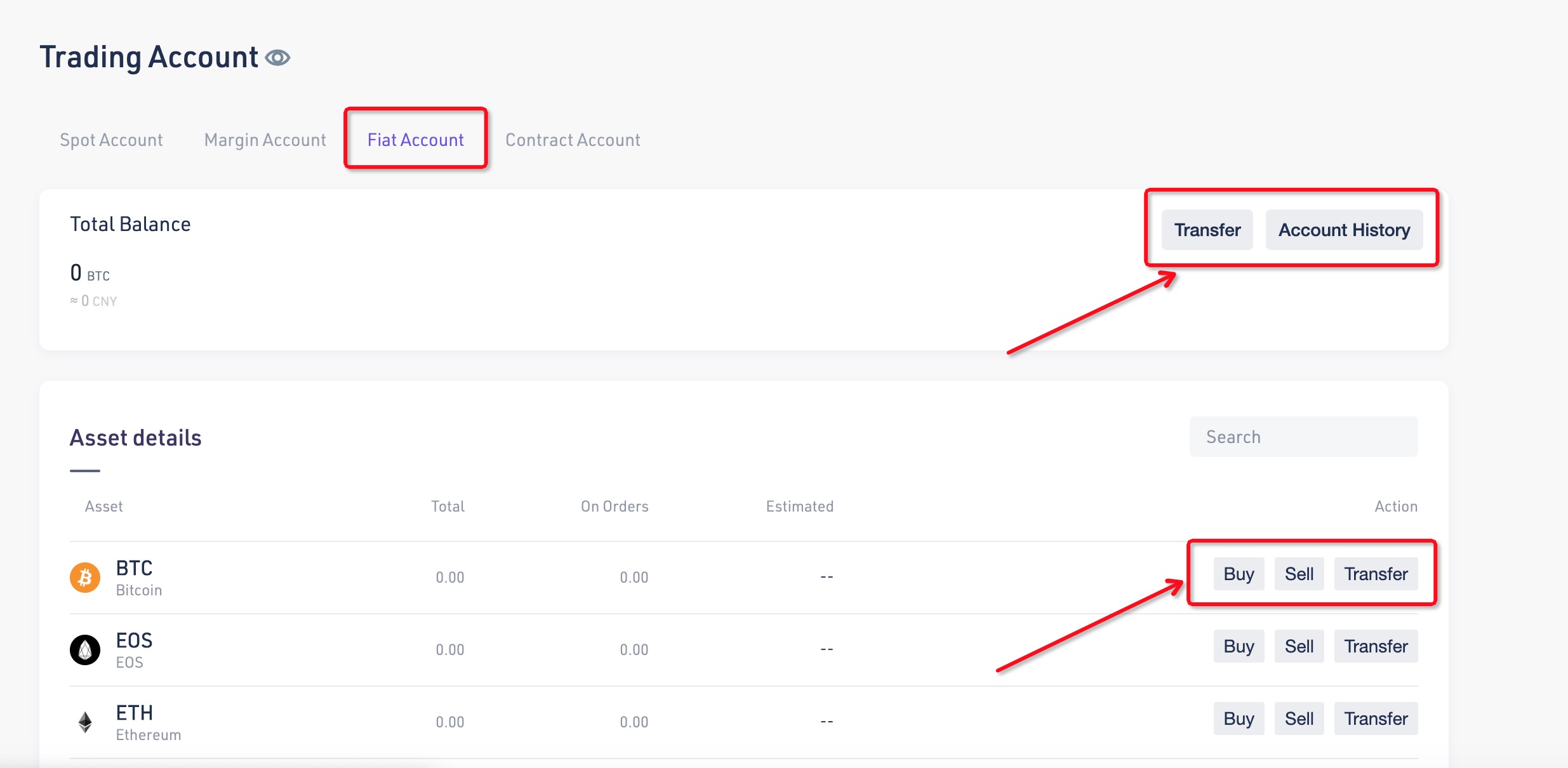Open Account History
This screenshot has height=768, width=1568.
pos(1344,230)
